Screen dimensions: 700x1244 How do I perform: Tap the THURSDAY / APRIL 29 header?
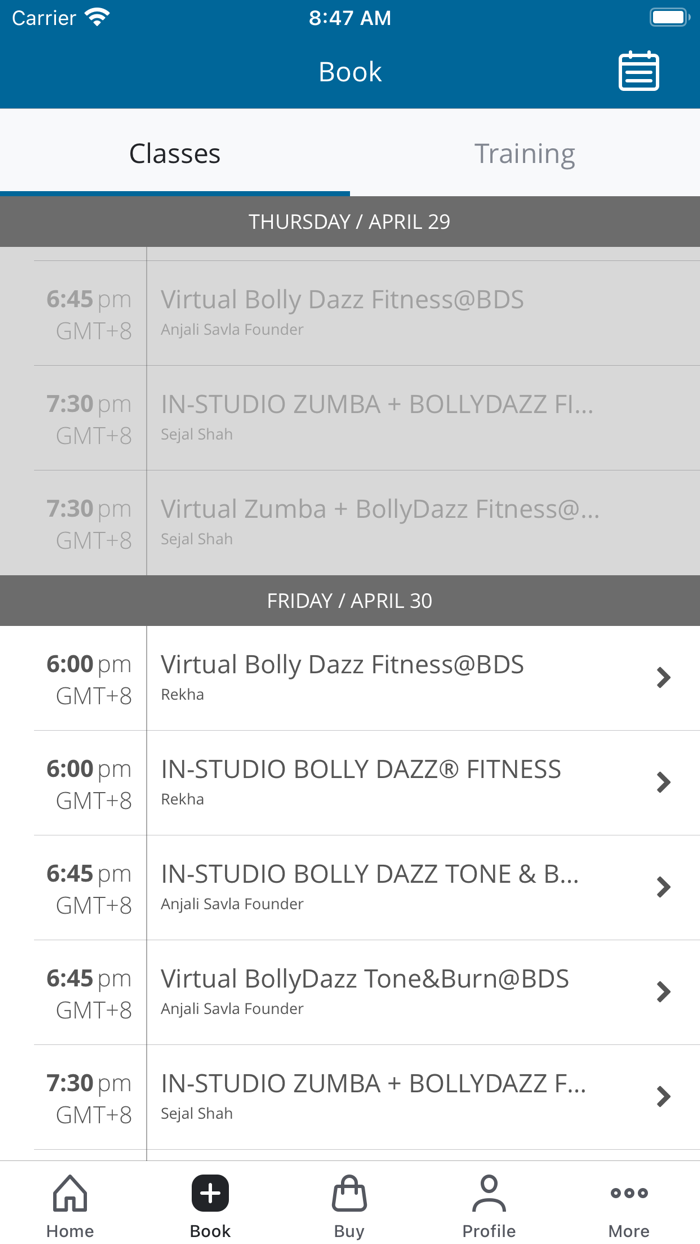pyautogui.click(x=349, y=221)
